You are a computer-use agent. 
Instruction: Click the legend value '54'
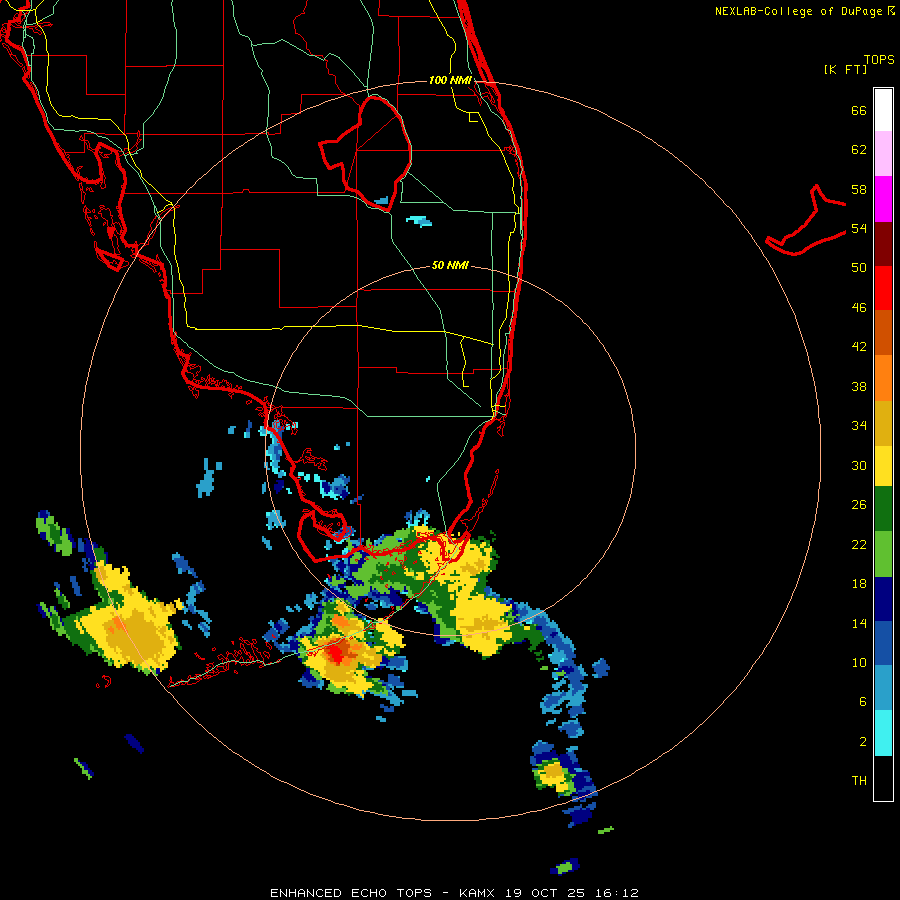(859, 228)
